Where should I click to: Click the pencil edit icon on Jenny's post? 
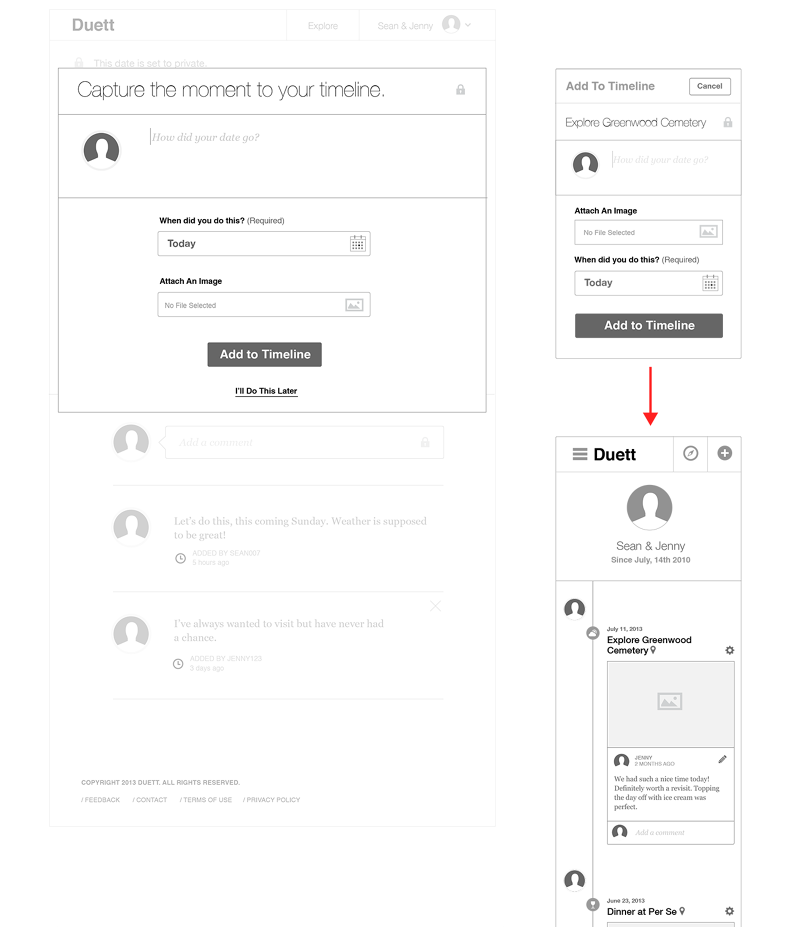click(723, 760)
